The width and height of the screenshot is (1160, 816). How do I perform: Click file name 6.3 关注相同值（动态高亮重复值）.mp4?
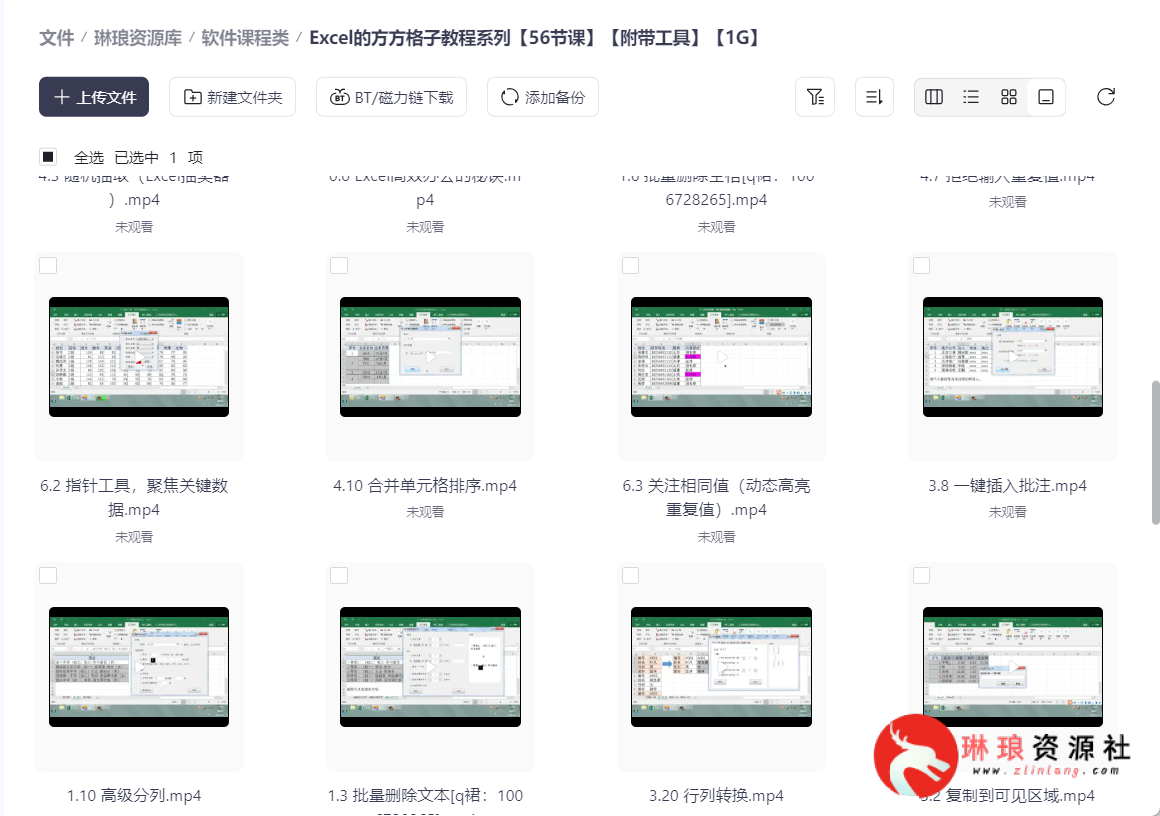(716, 497)
